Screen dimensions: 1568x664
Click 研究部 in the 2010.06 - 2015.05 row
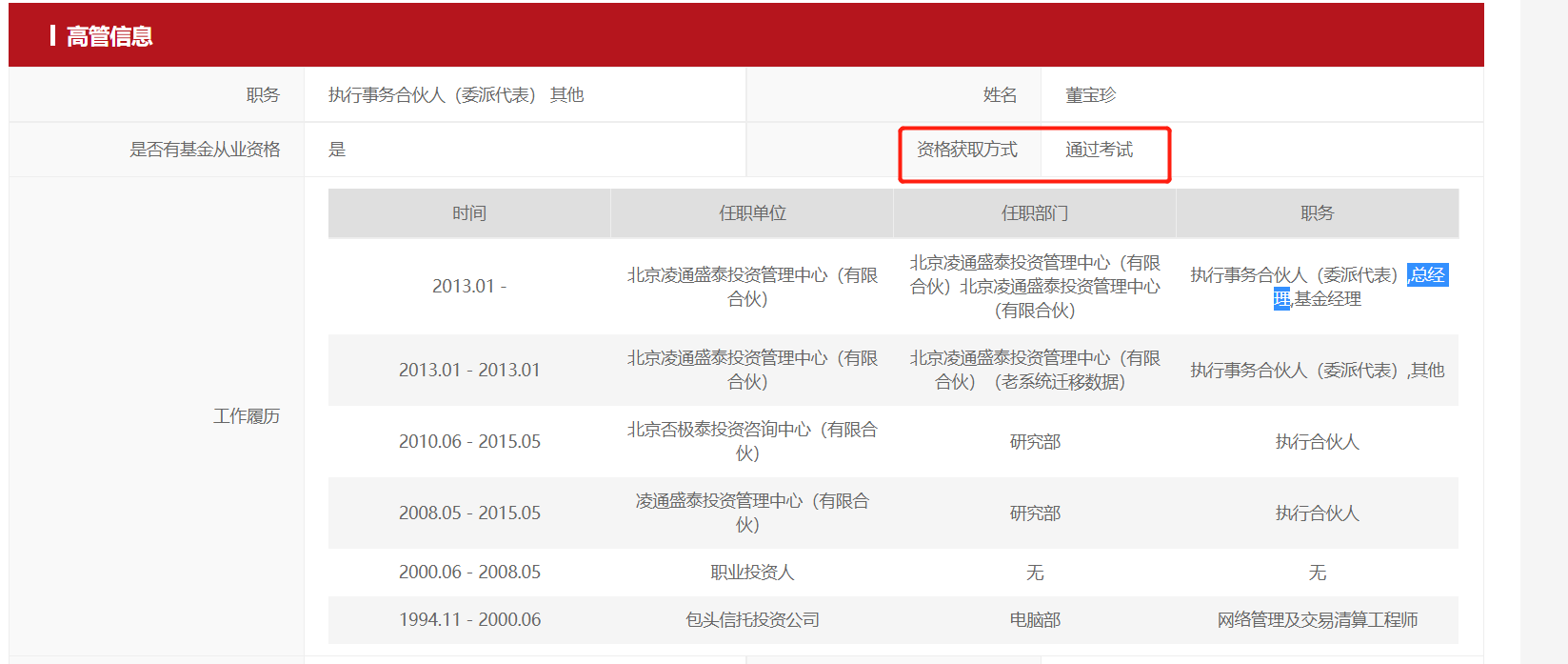pos(1035,441)
